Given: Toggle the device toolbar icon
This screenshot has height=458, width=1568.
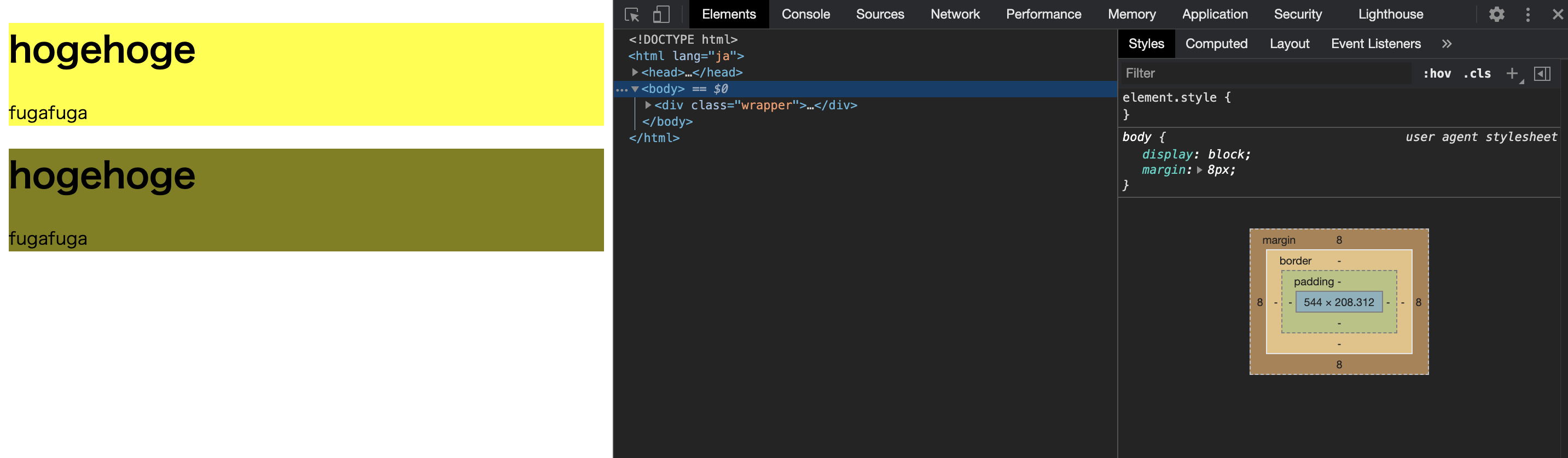Looking at the screenshot, I should click(661, 14).
